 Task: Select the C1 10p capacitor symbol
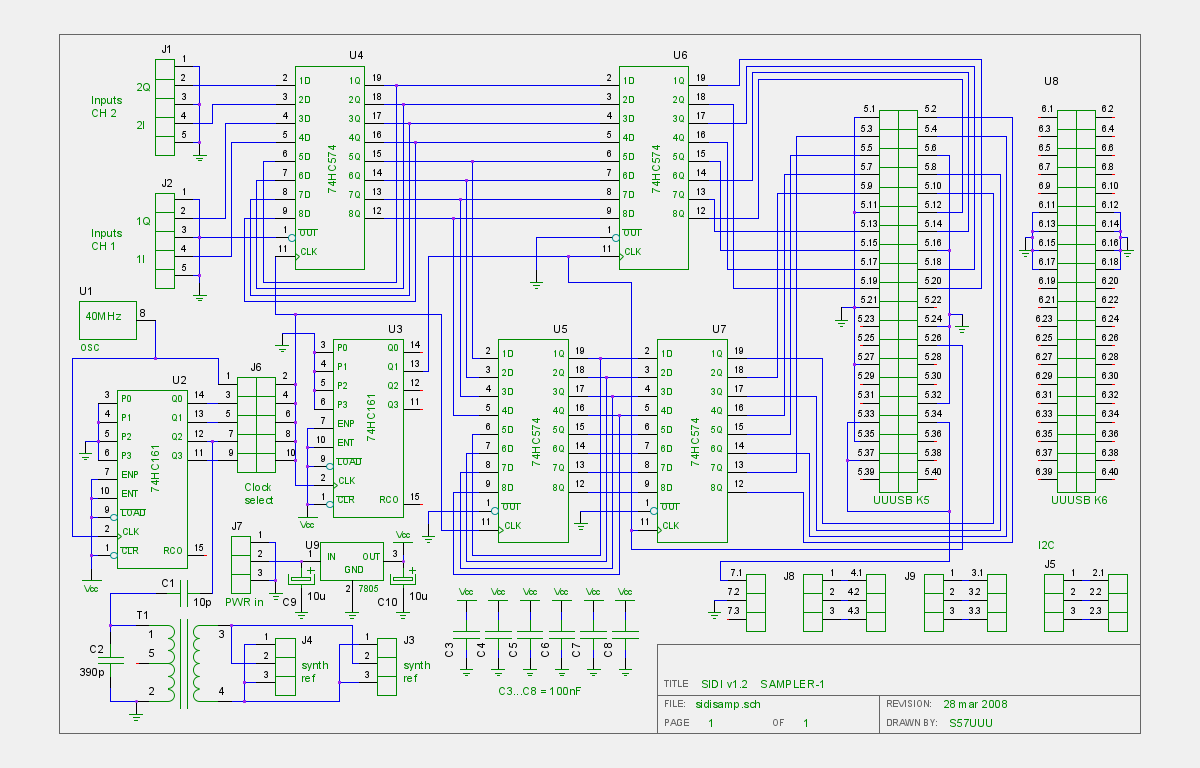185,598
